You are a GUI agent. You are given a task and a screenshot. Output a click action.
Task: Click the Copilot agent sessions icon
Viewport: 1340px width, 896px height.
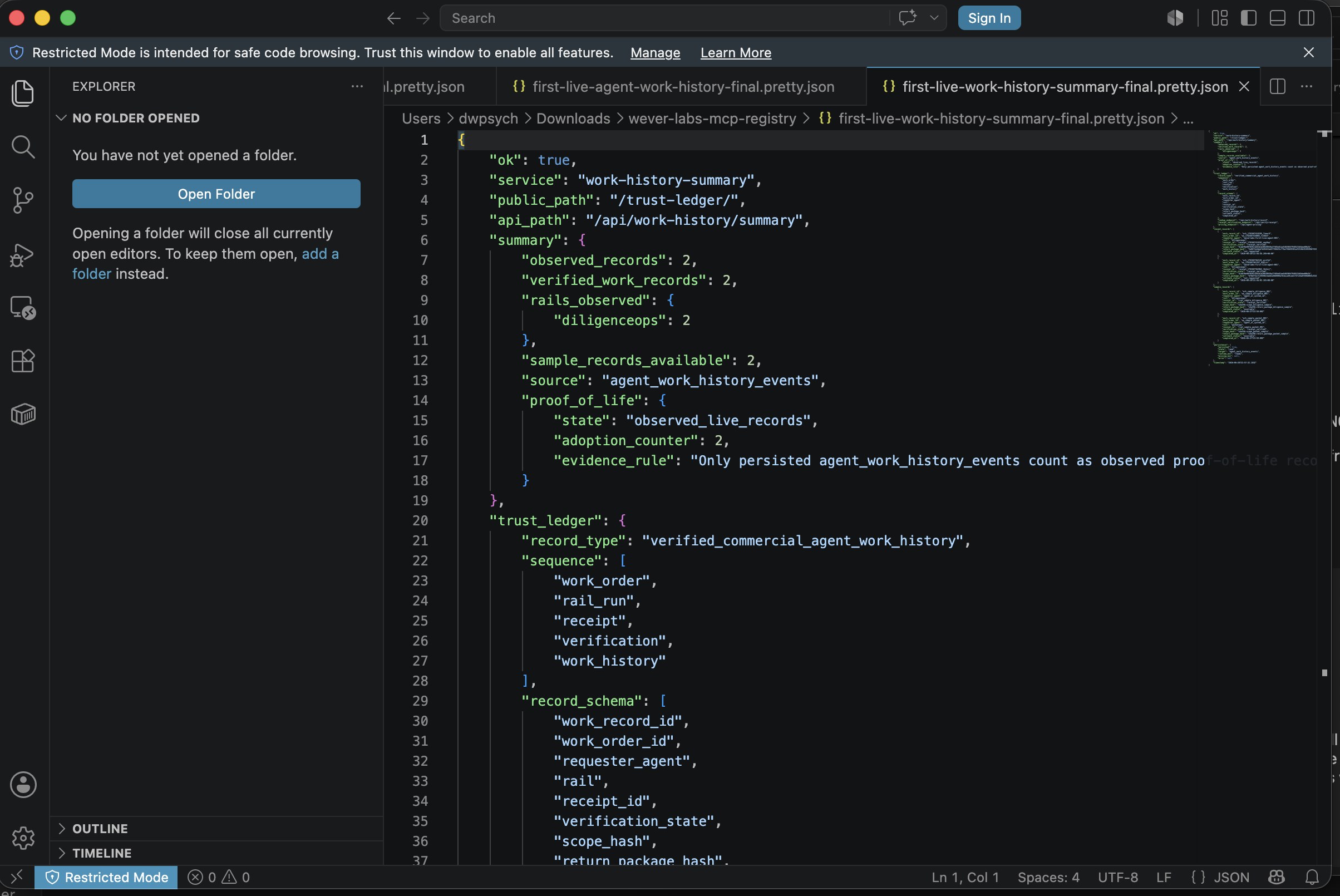click(1175, 18)
